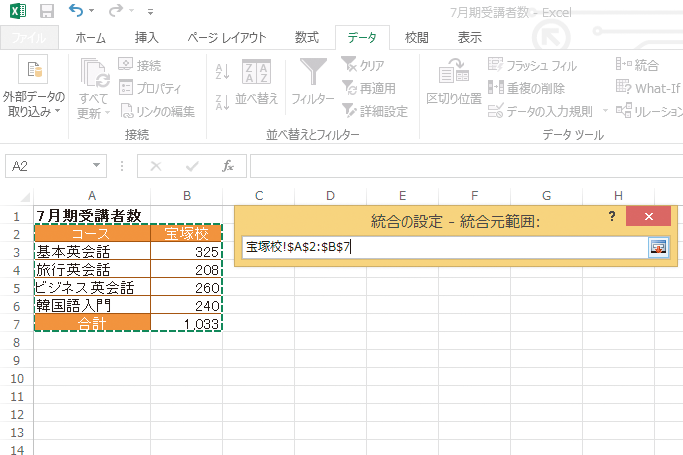Open 詳細設定 advanced filter
The width and height of the screenshot is (683, 455).
click(x=375, y=111)
